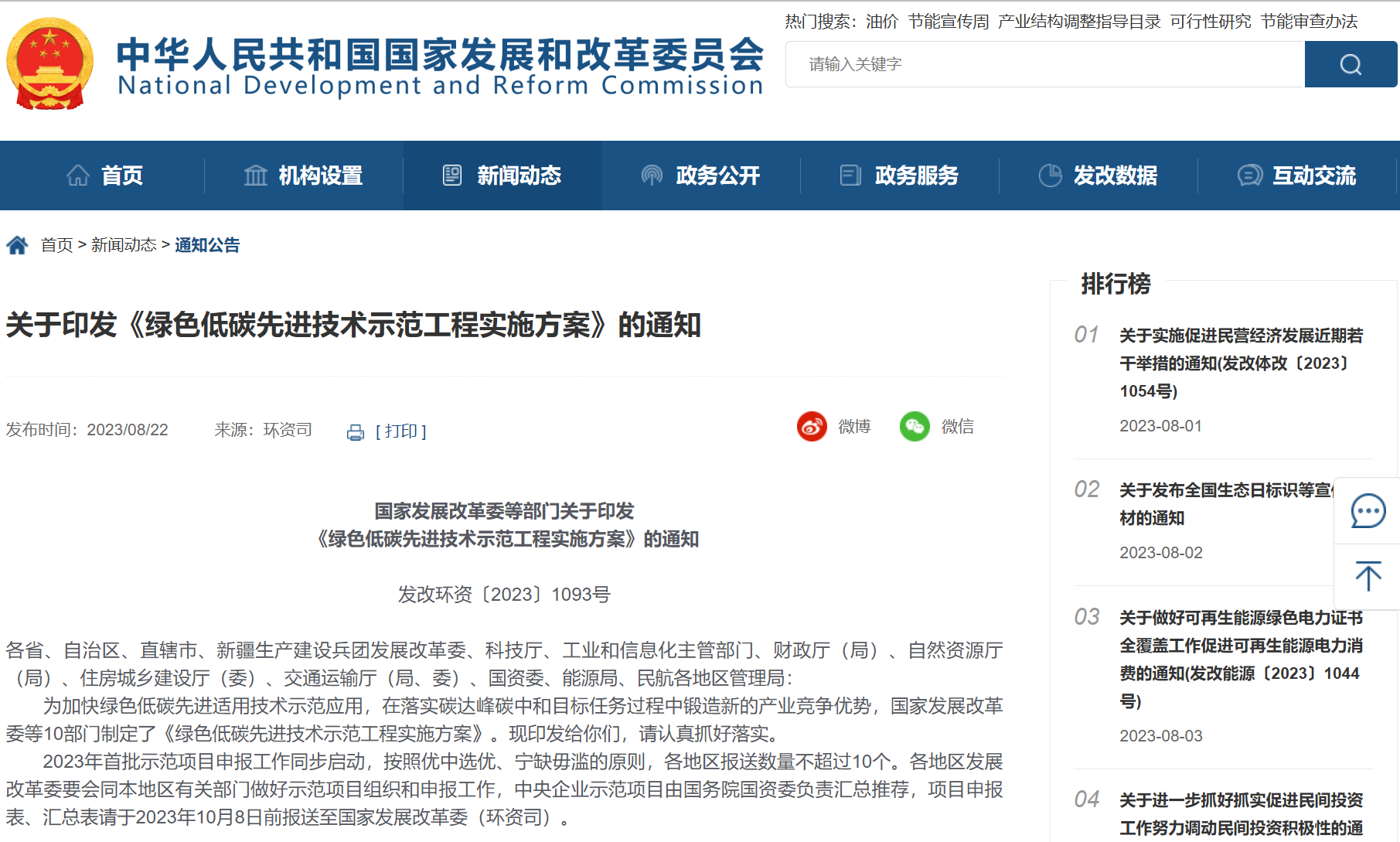Share article via WeChat icon
This screenshot has width=1400, height=842.
click(915, 427)
